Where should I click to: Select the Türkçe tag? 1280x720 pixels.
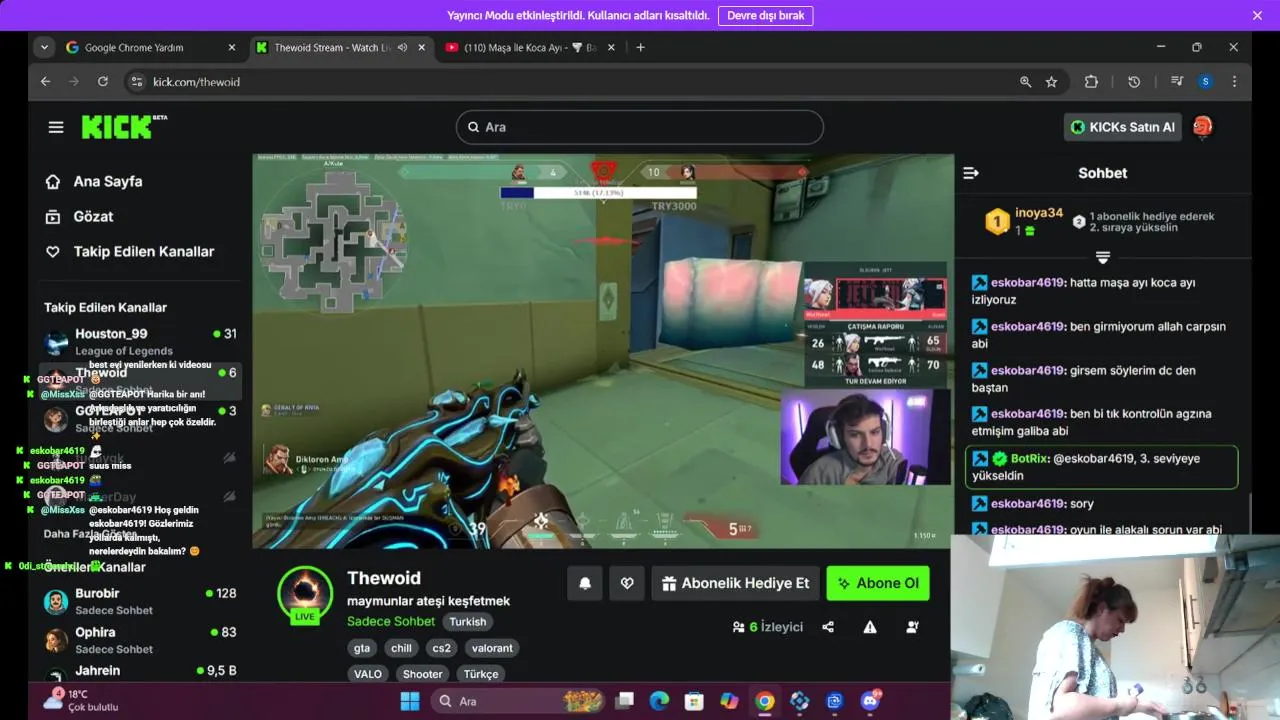tap(481, 674)
